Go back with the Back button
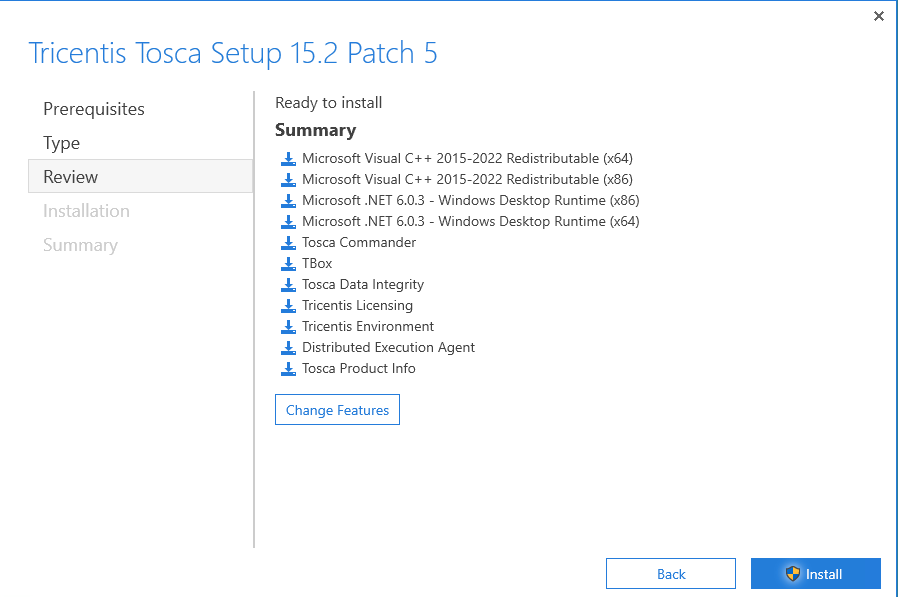Screen dimensions: 898x597 click(x=671, y=574)
